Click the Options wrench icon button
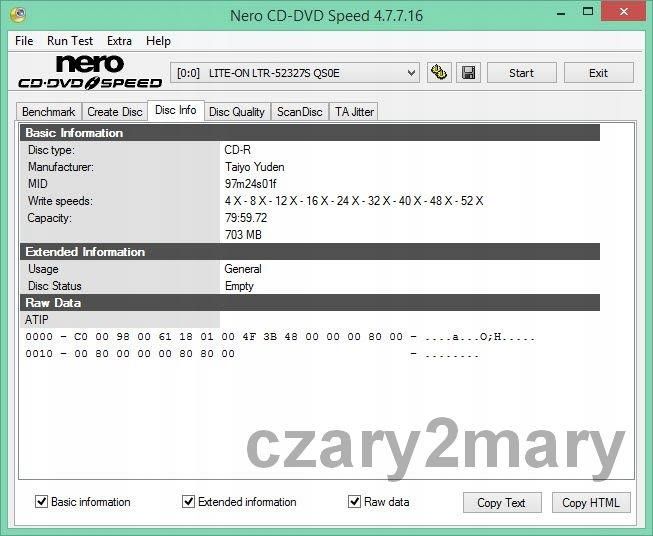 click(x=439, y=73)
